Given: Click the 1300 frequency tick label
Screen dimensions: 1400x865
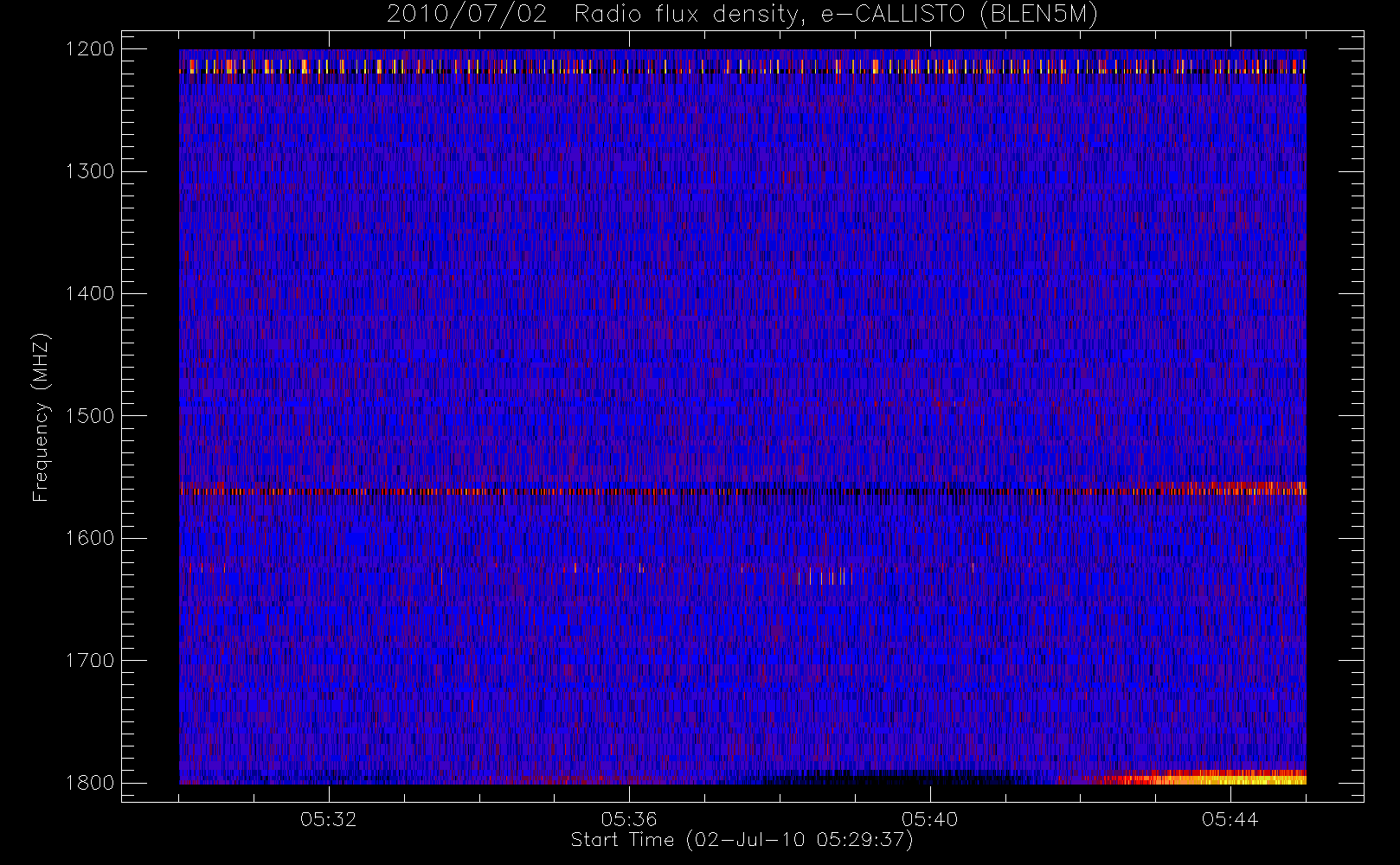Looking at the screenshot, I should tap(91, 171).
